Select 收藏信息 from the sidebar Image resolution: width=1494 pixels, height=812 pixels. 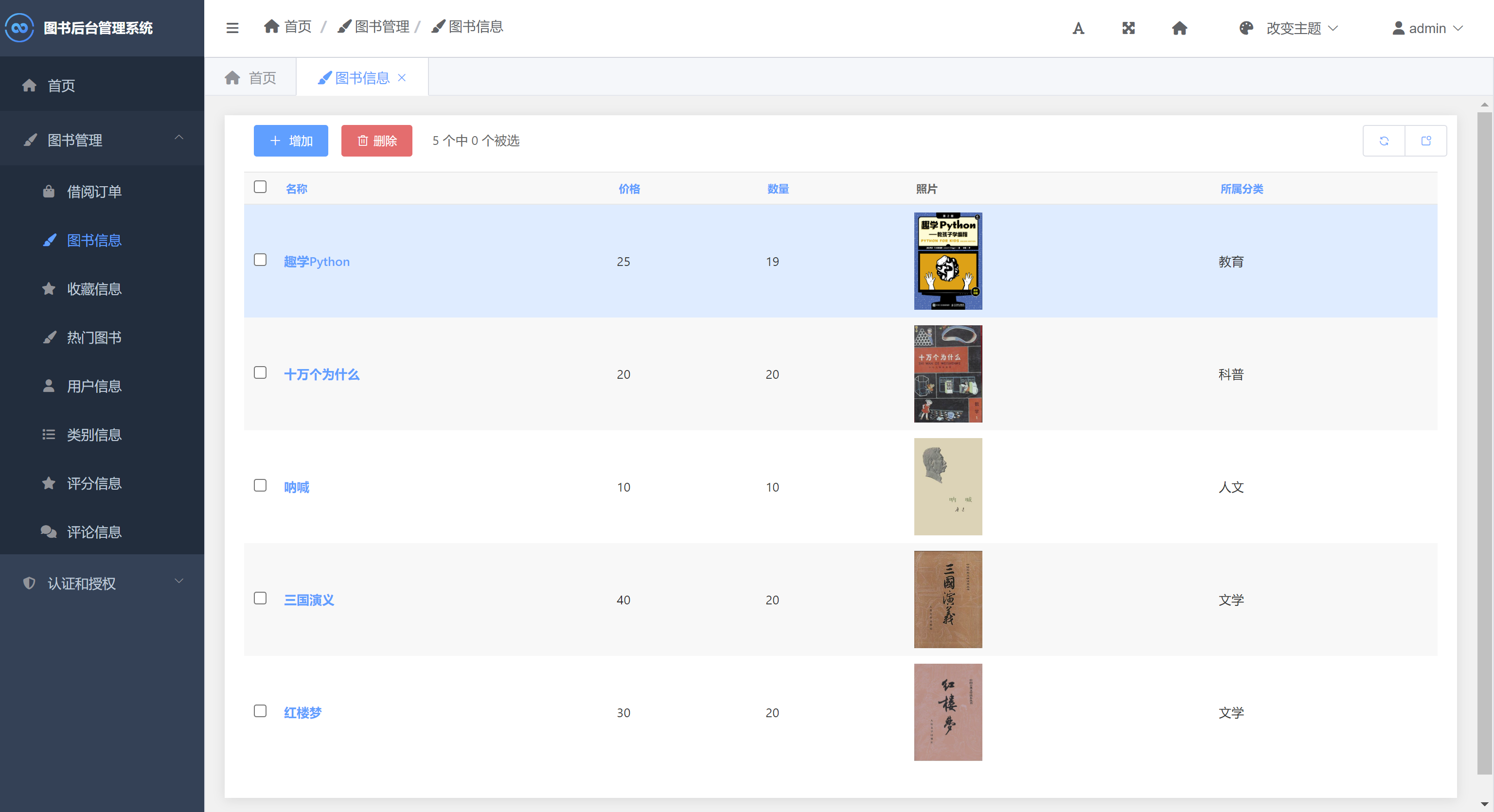(95, 289)
